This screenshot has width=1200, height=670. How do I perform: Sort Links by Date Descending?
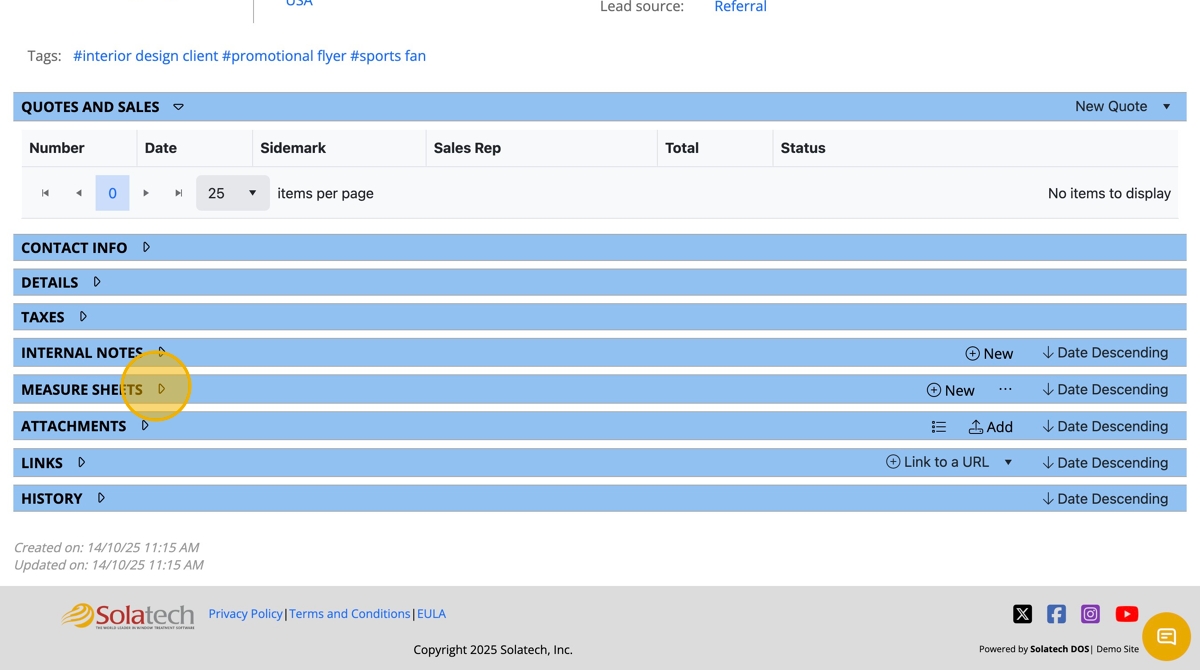(1105, 463)
